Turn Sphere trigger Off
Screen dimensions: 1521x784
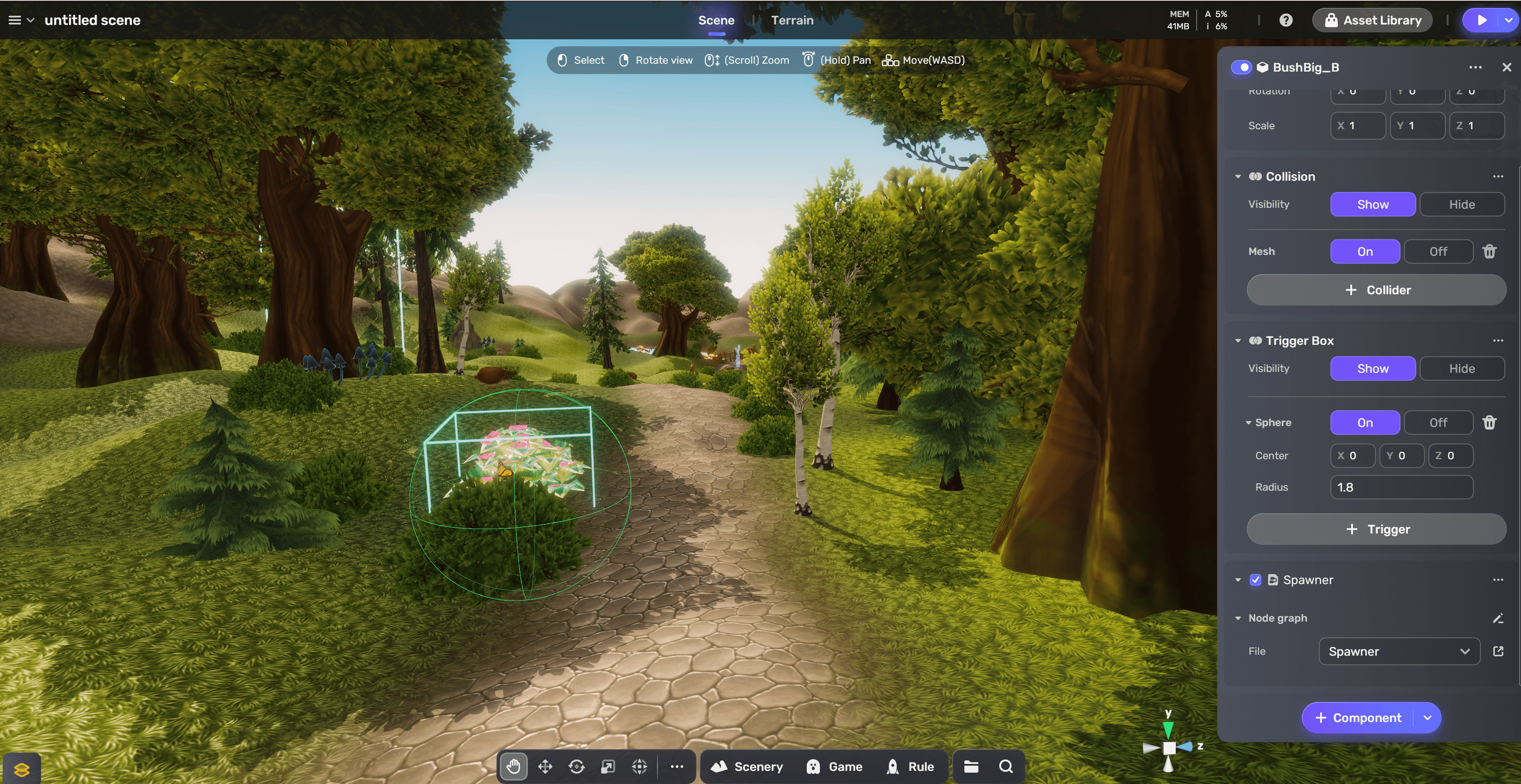[1438, 423]
